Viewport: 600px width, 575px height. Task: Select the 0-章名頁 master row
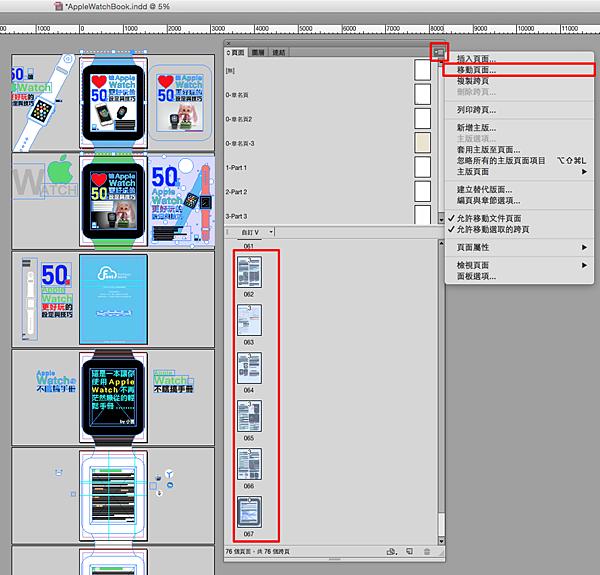point(331,94)
